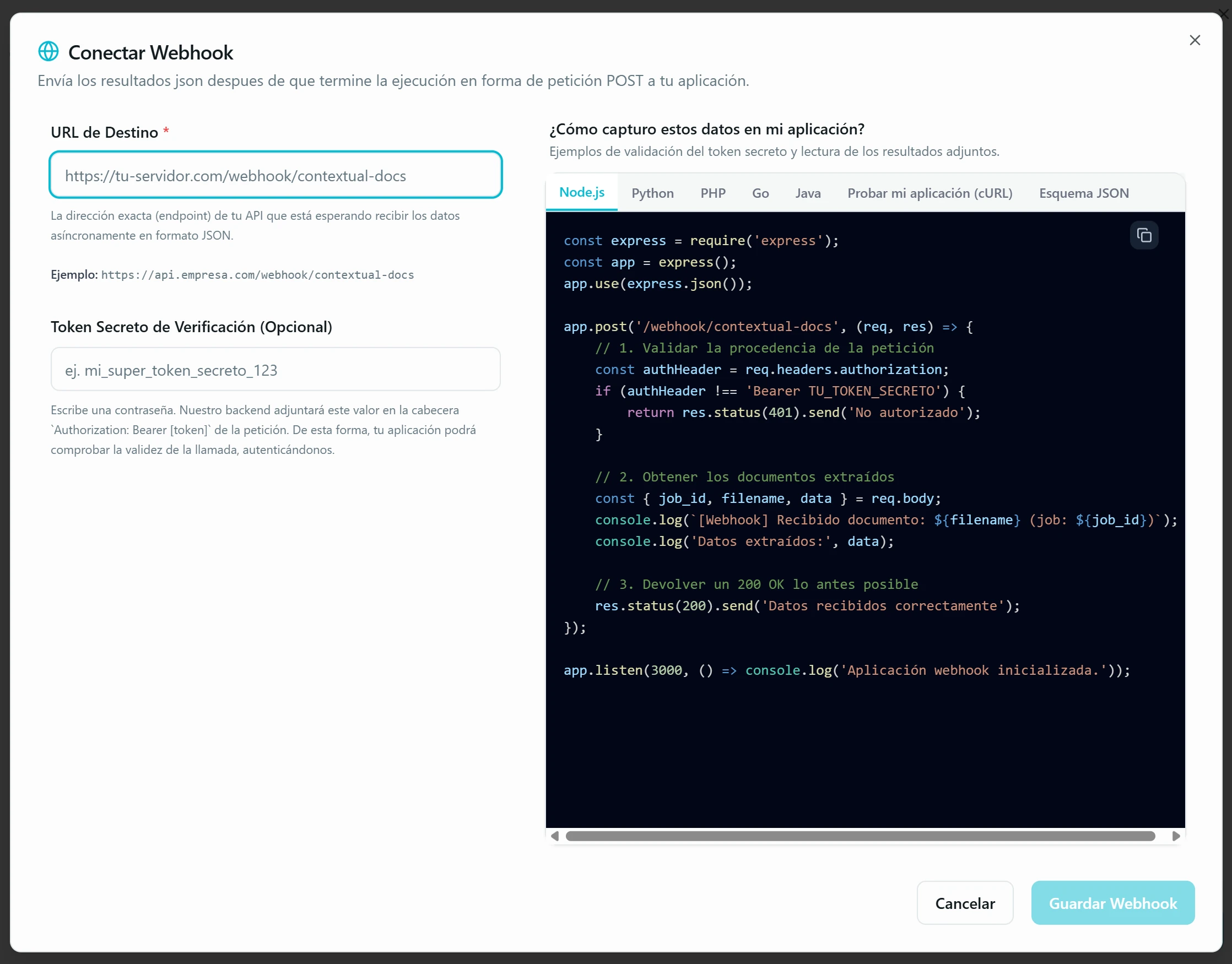Click the example URL https://api.empresa.com/webhook/contextual-docs
This screenshot has width=1232, height=964.
tap(257, 275)
